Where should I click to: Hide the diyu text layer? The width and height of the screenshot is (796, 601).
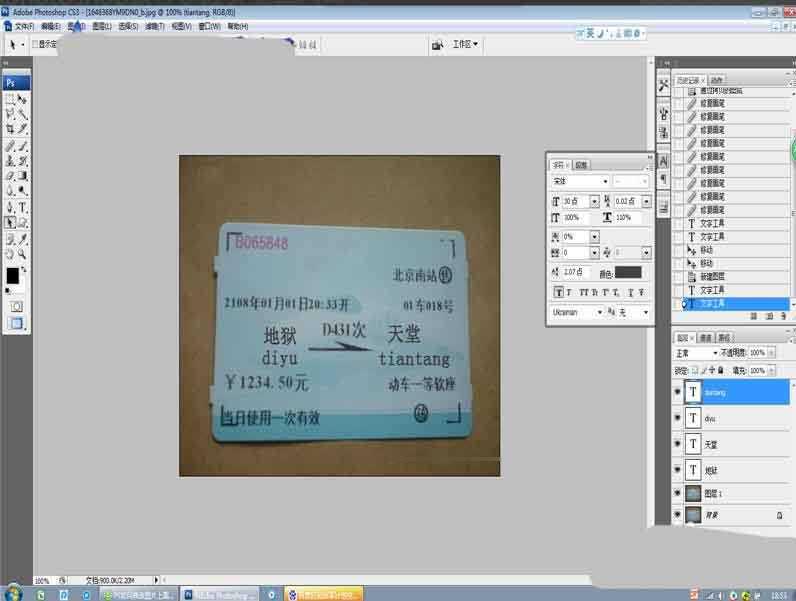tap(677, 418)
